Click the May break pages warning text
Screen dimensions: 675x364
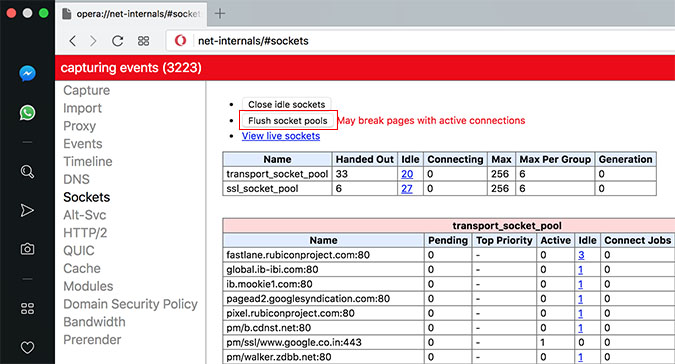pyautogui.click(x=431, y=120)
